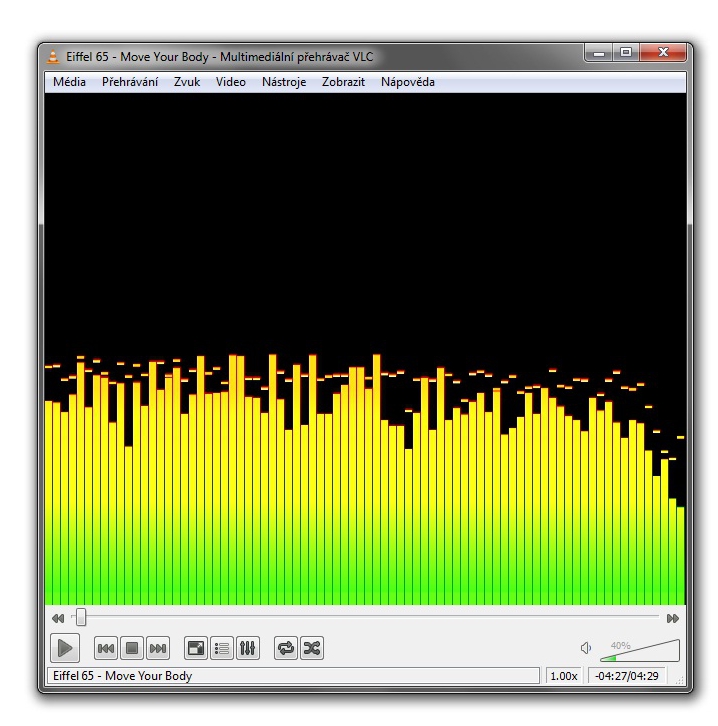The width and height of the screenshot is (718, 726).
Task: Open the Zobrazit menu
Action: [x=343, y=82]
